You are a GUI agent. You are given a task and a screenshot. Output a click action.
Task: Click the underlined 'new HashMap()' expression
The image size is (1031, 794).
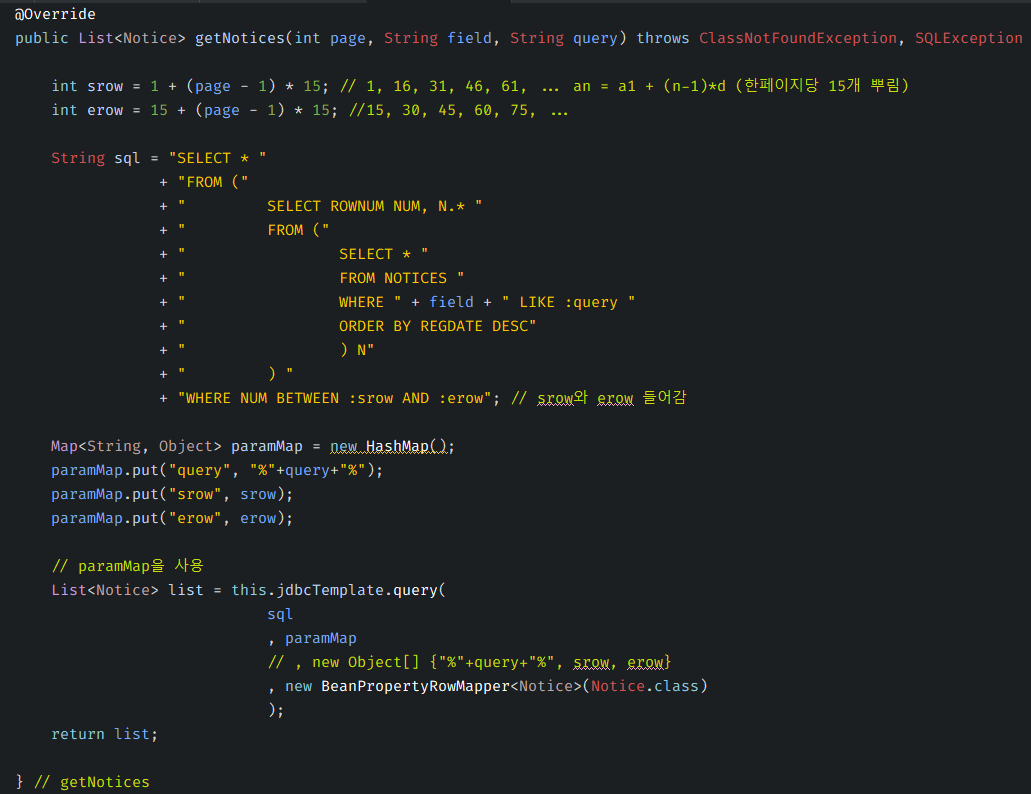pos(389,446)
